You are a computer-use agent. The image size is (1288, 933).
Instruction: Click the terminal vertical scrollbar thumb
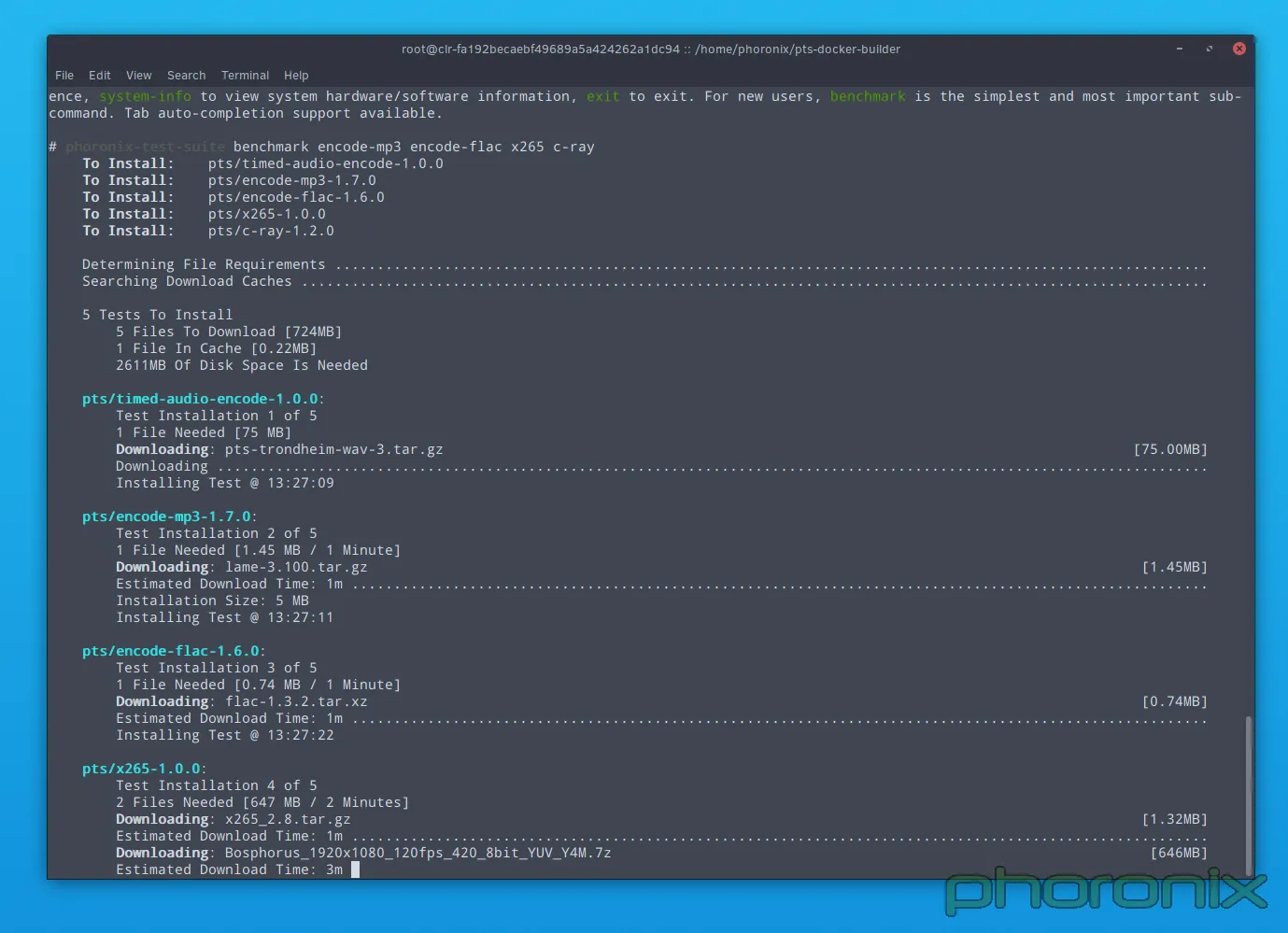pyautogui.click(x=1249, y=796)
